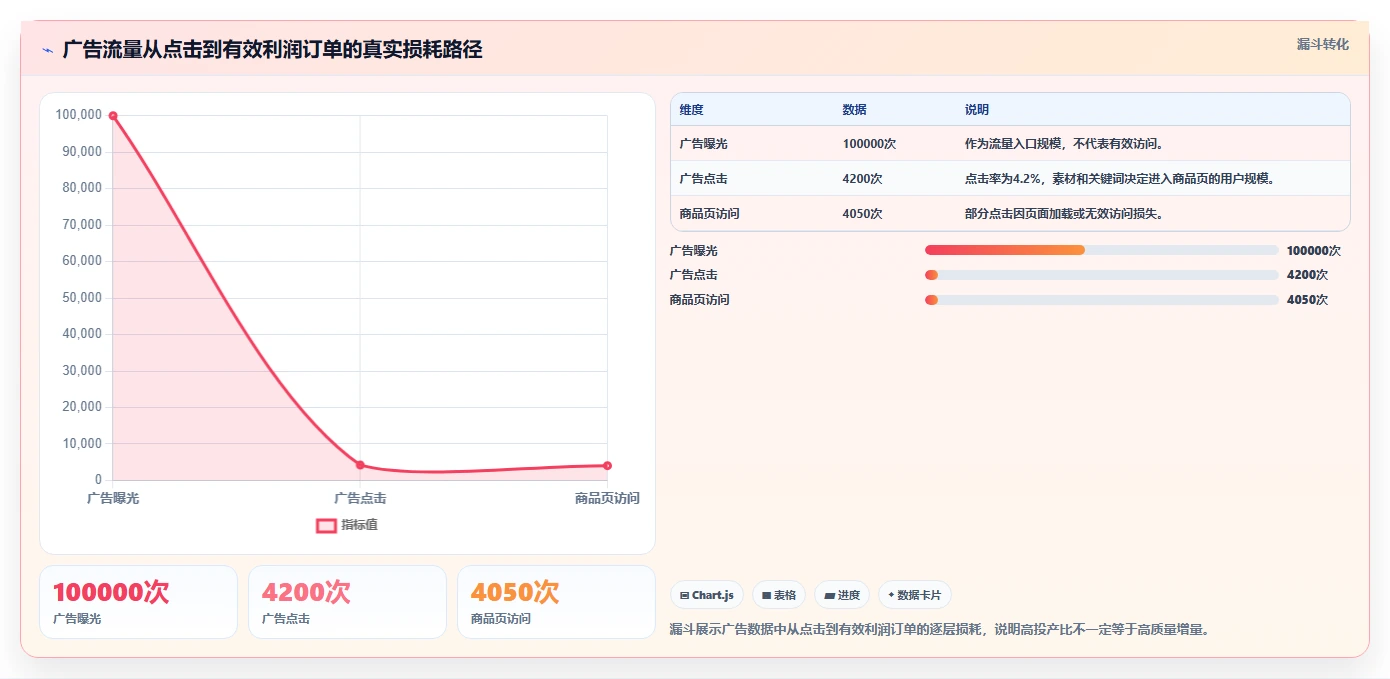Click the 商品页访问 label left of progress bar
Image resolution: width=1390 pixels, height=679 pixels.
[x=700, y=300]
